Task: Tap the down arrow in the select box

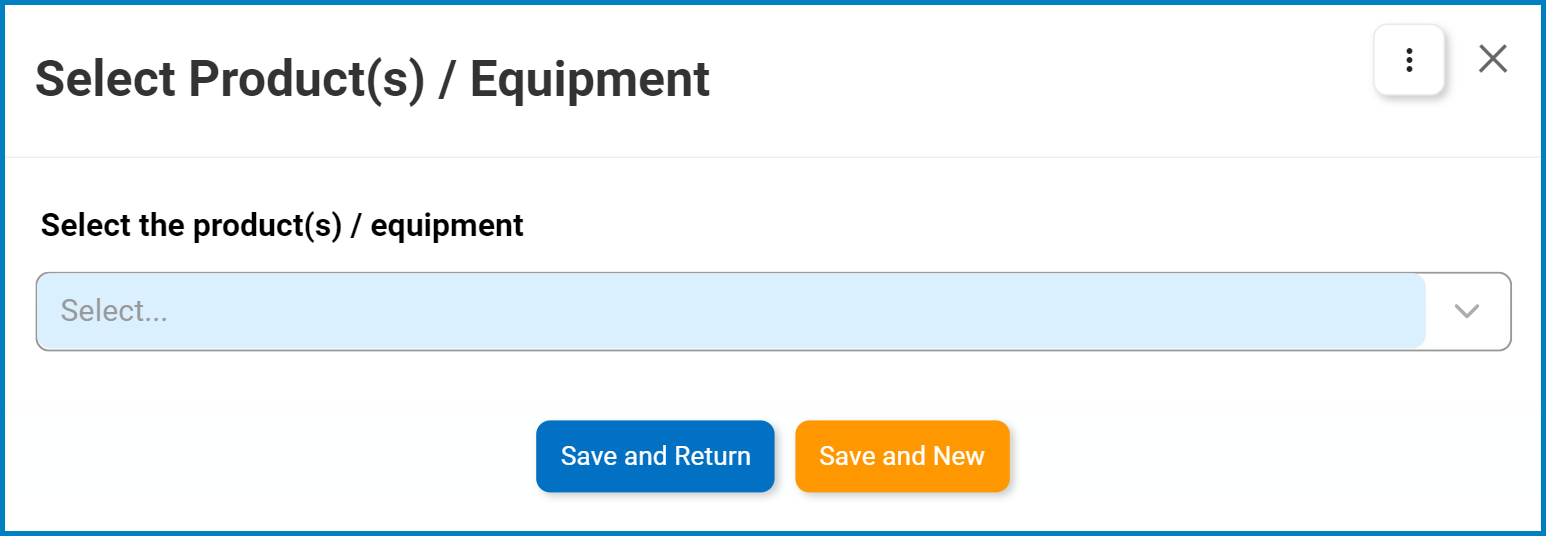Action: click(x=1467, y=311)
